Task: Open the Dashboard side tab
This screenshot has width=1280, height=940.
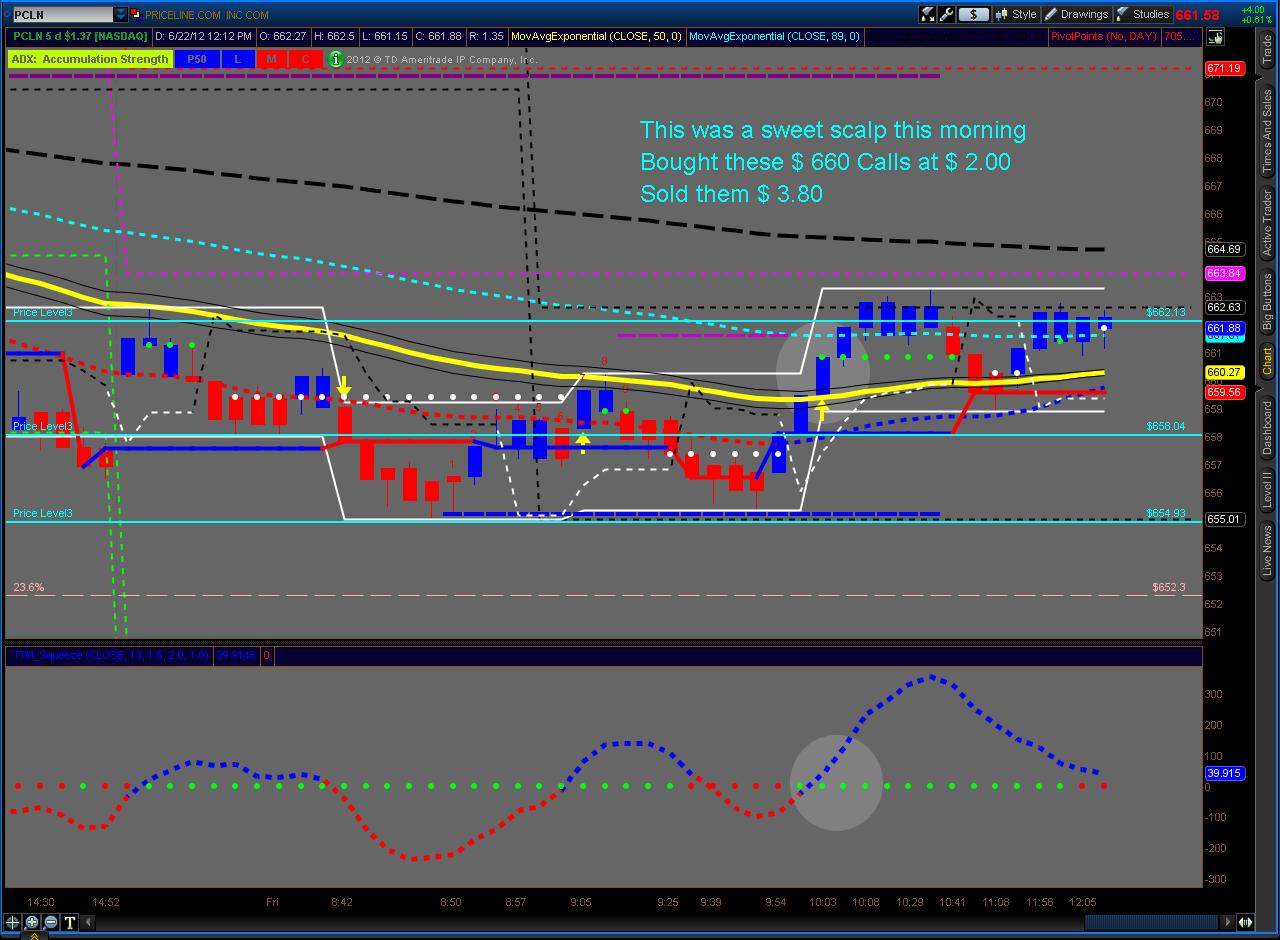Action: [1267, 428]
